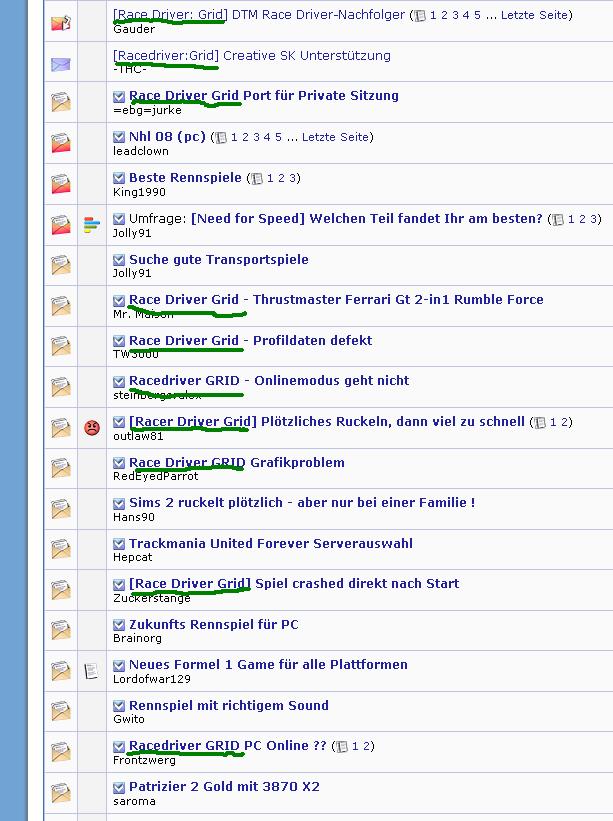Click author name 'leadclown'
The height and width of the screenshot is (821, 613).
[x=141, y=151]
